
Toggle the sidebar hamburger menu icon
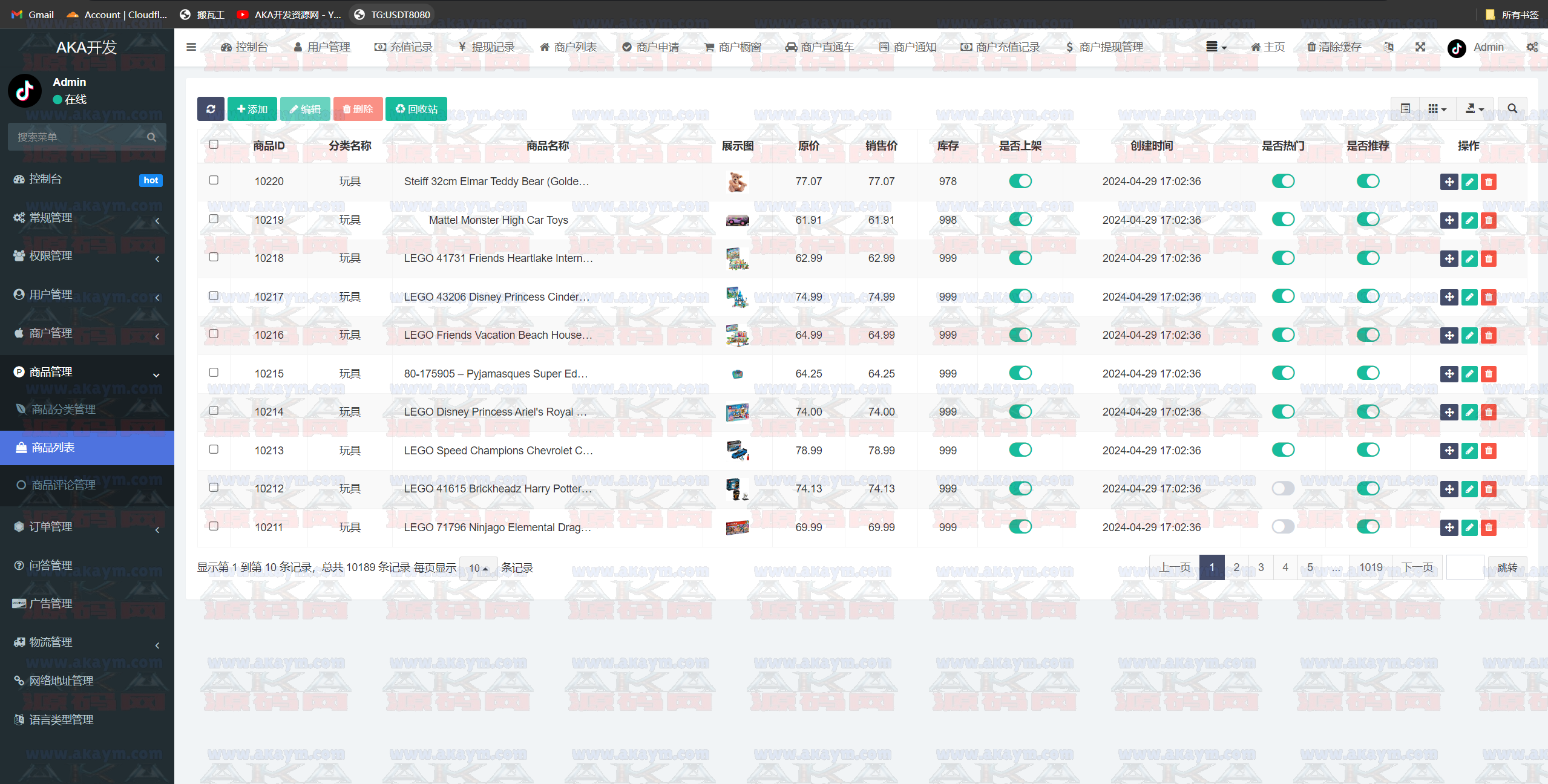click(191, 47)
